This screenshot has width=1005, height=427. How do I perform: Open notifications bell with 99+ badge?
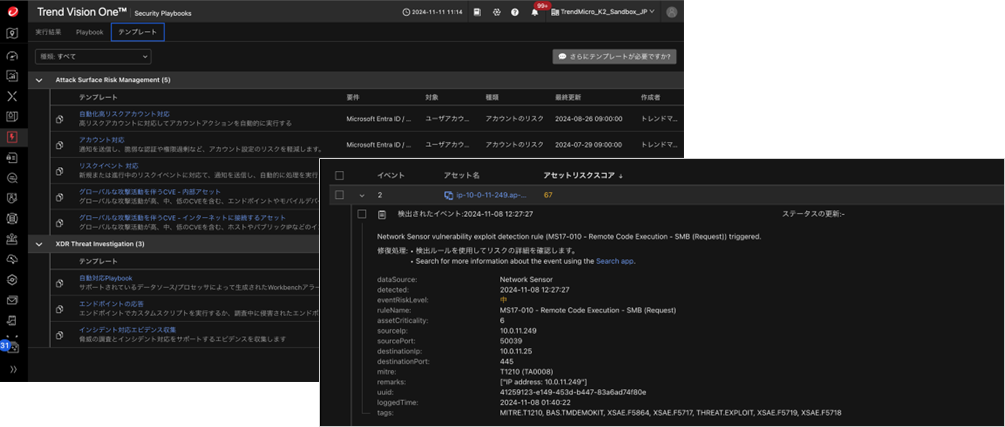[x=535, y=12]
